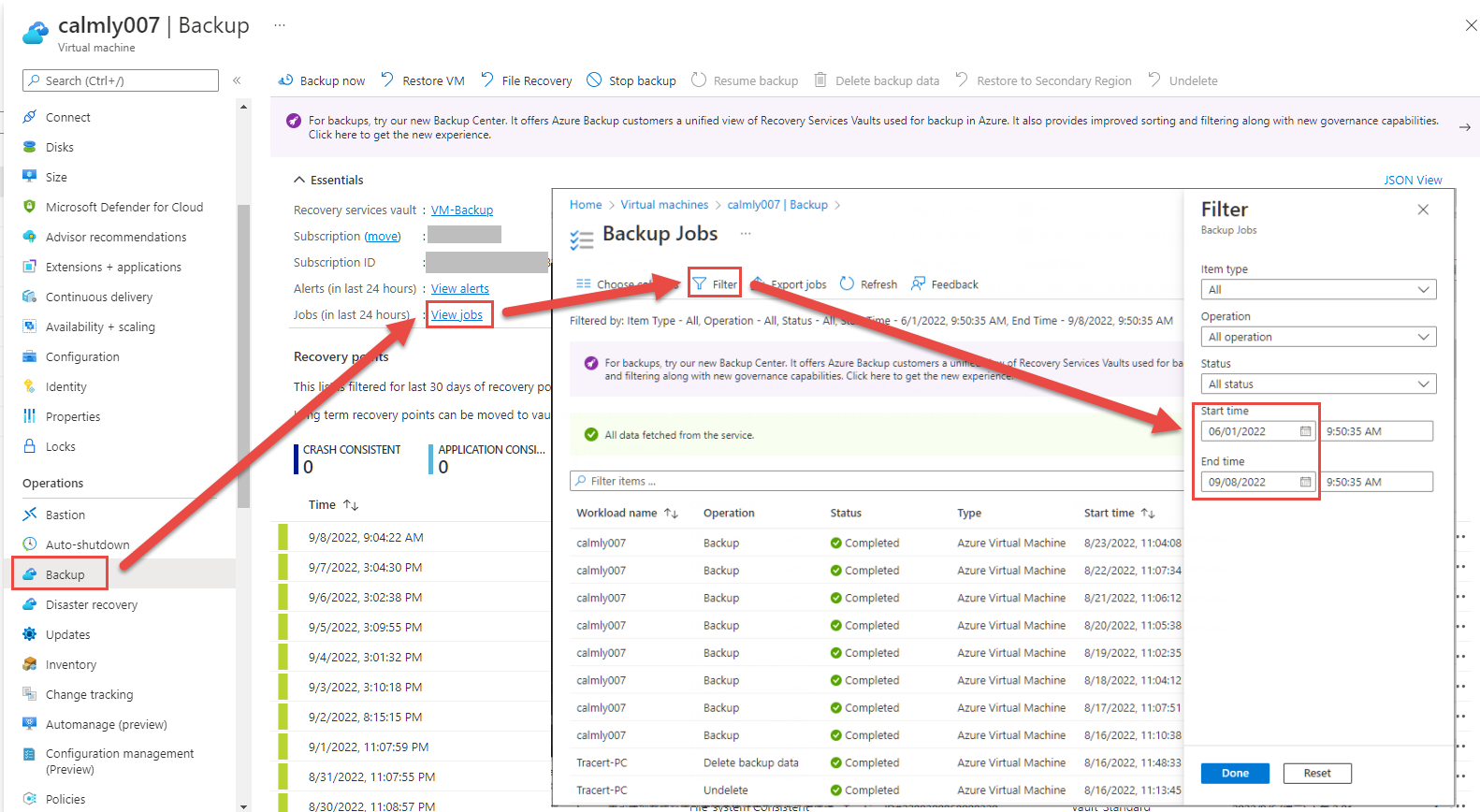1480x812 pixels.
Task: Click the banner arrow for Backup Center
Action: (1465, 127)
